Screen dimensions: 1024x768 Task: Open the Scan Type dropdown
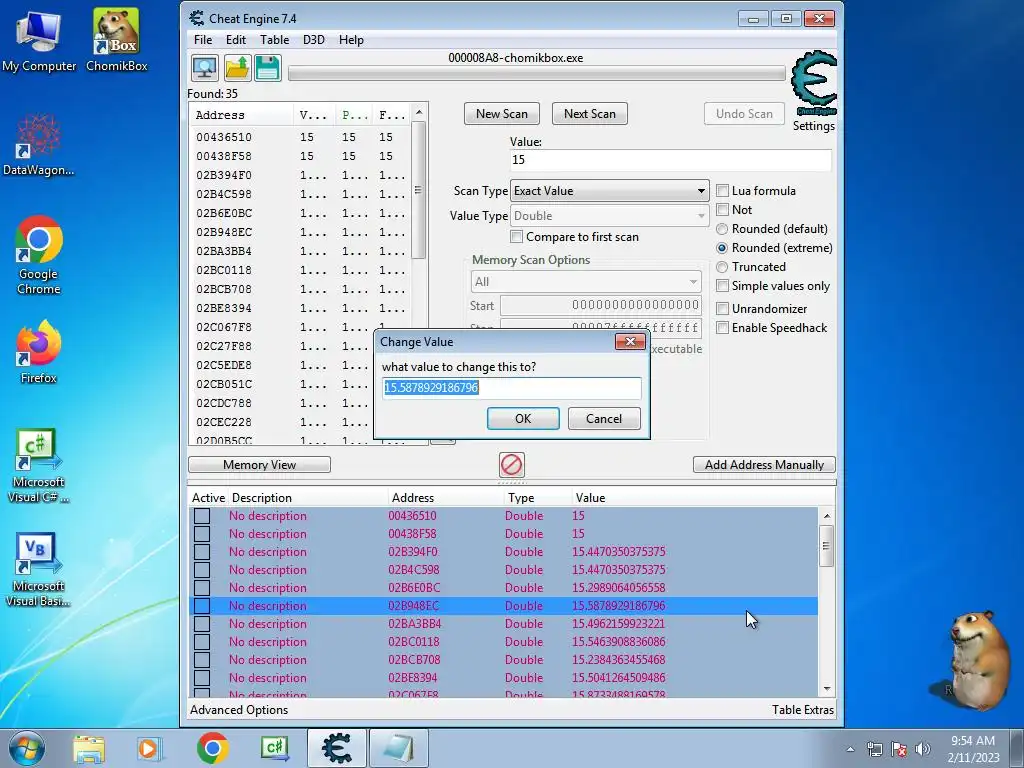(x=609, y=191)
